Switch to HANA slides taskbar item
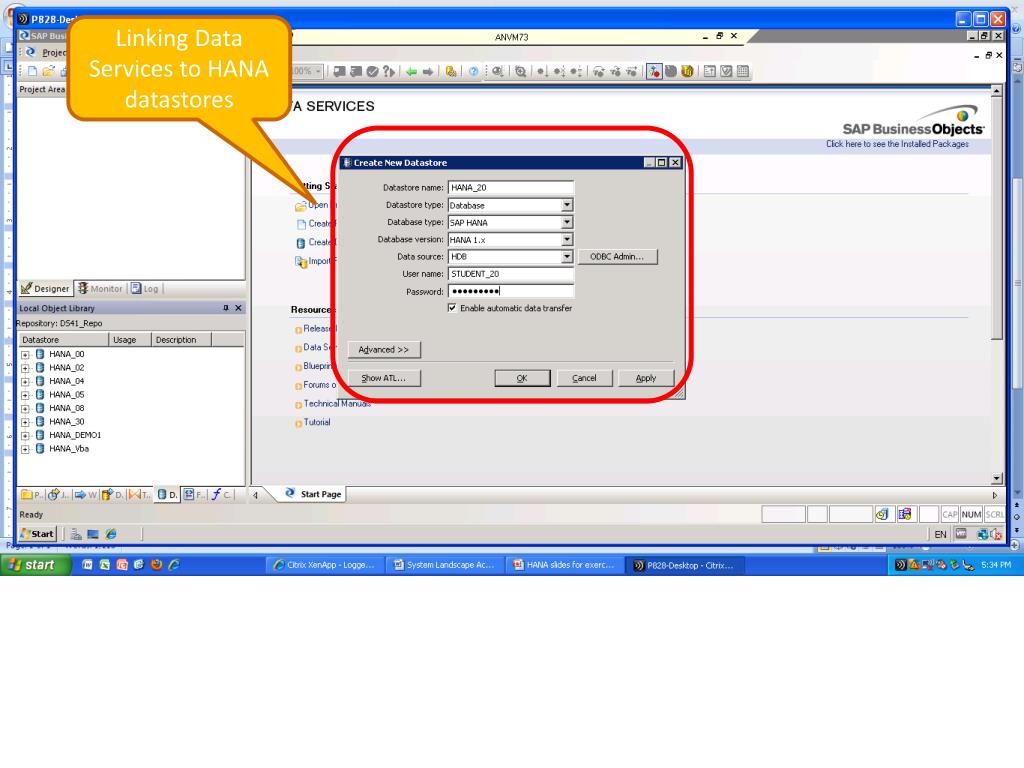 click(564, 565)
